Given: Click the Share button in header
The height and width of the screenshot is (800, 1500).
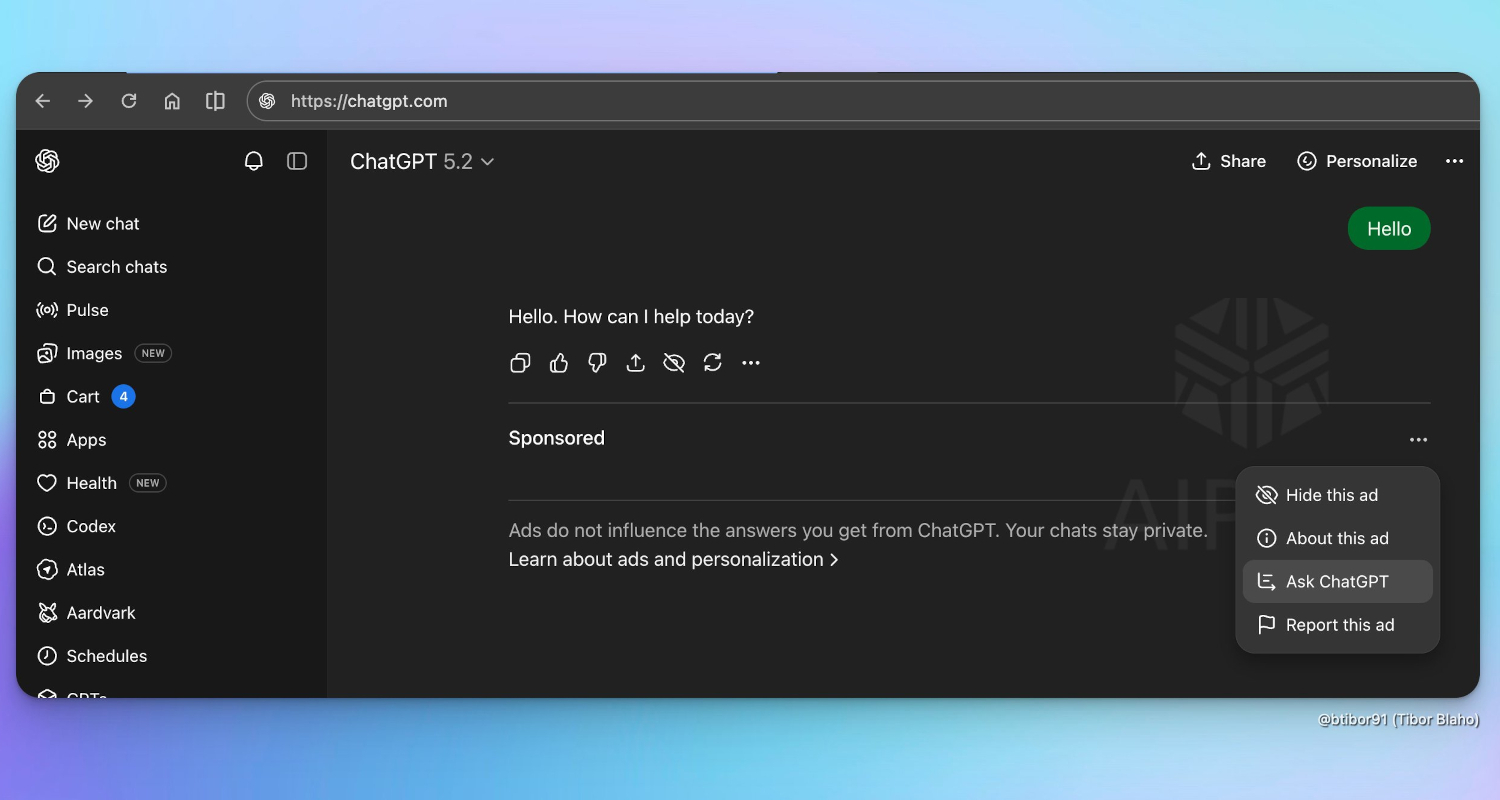Looking at the screenshot, I should click(1229, 162).
